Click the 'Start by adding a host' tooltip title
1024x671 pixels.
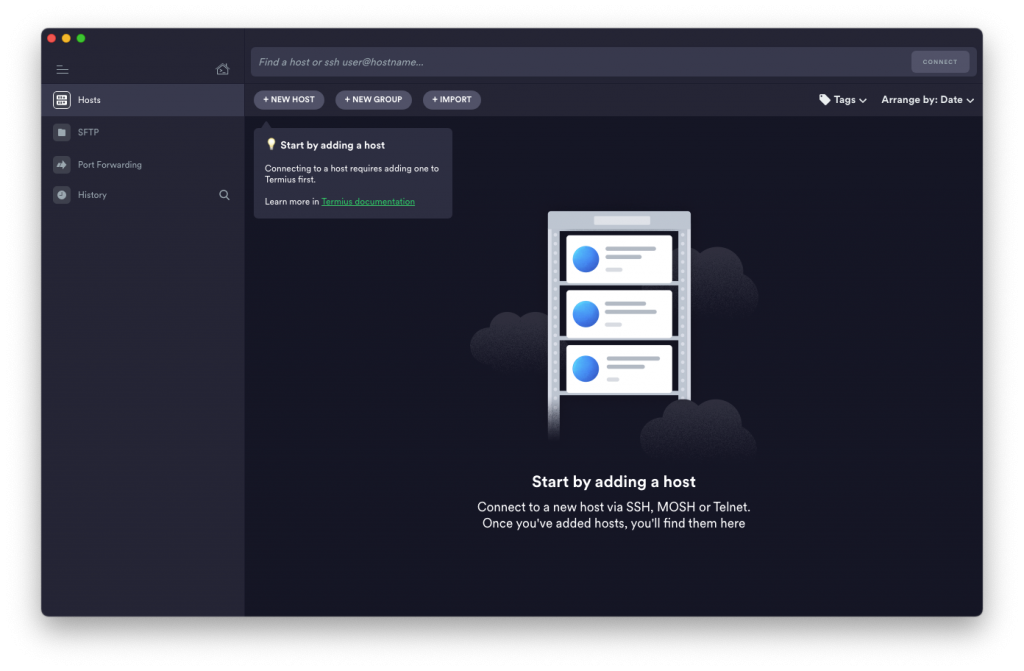tap(332, 145)
